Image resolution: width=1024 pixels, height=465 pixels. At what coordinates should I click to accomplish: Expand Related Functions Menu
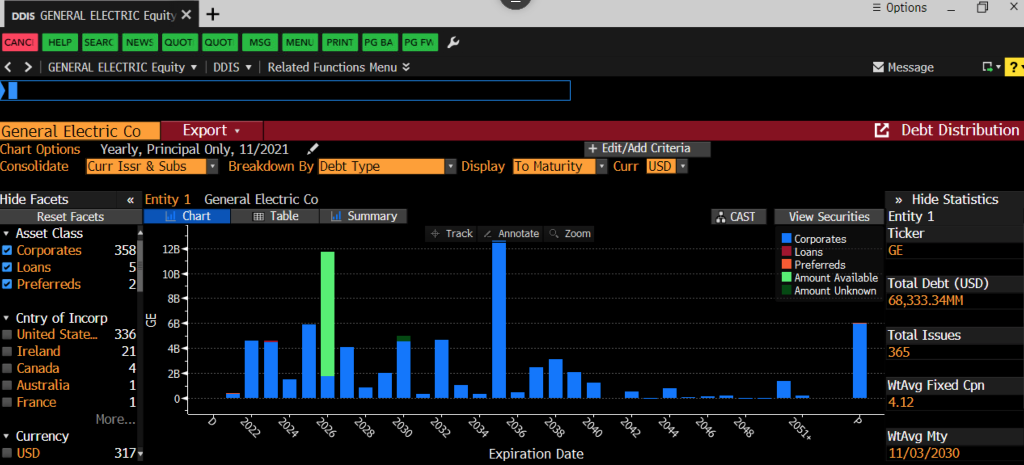click(338, 67)
